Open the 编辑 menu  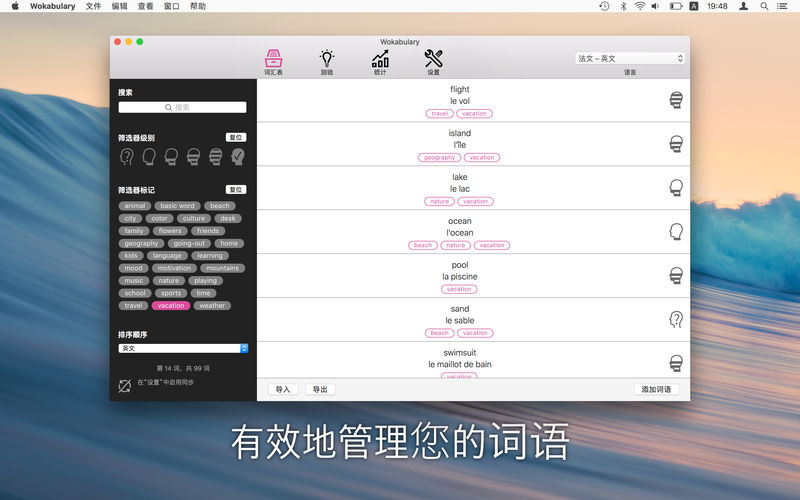pos(119,6)
